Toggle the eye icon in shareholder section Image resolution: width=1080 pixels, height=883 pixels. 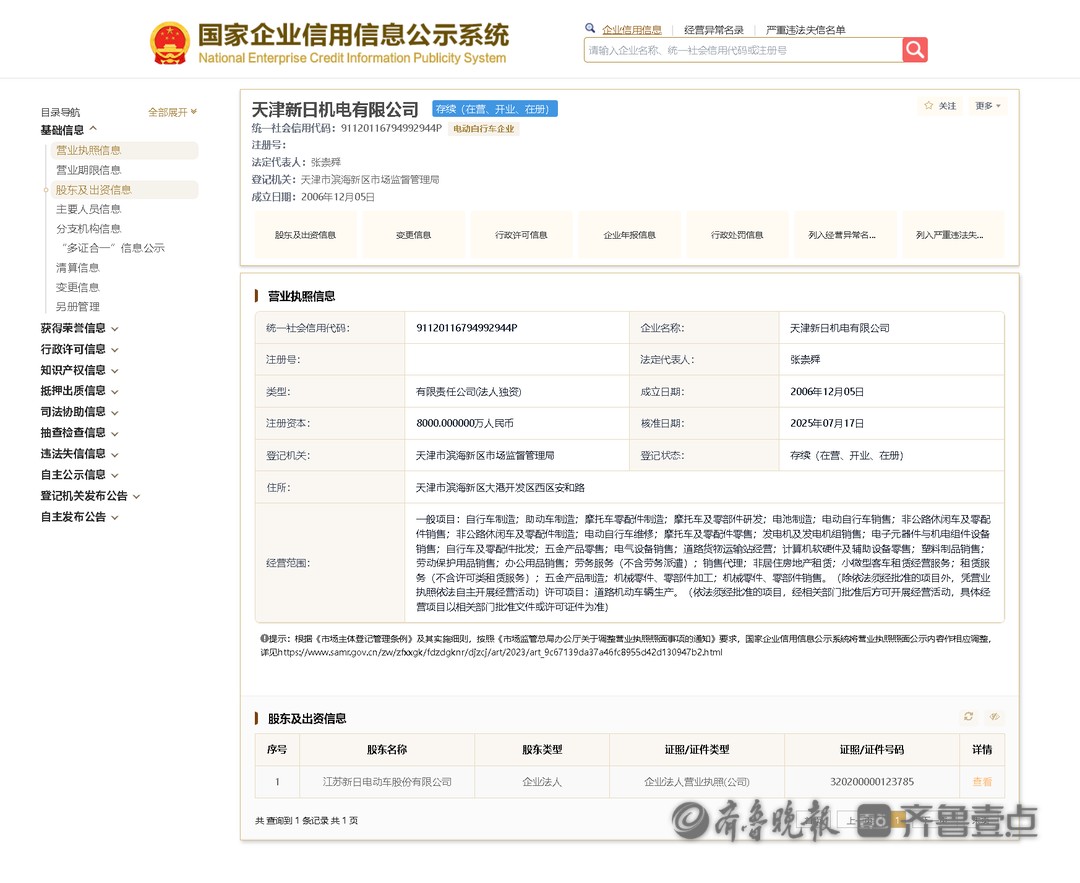click(995, 717)
